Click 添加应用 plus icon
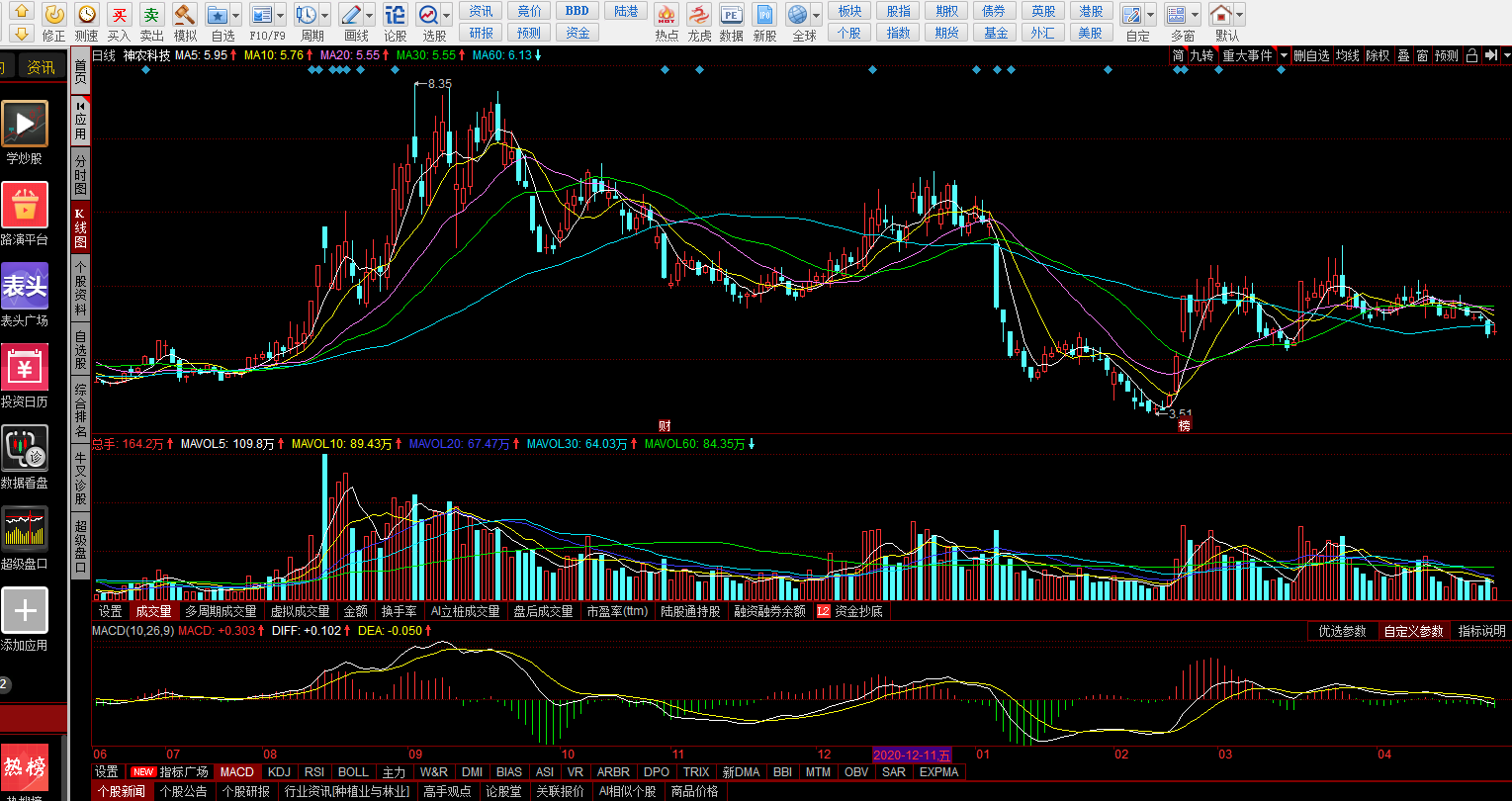The height and width of the screenshot is (801, 1512). point(24,610)
